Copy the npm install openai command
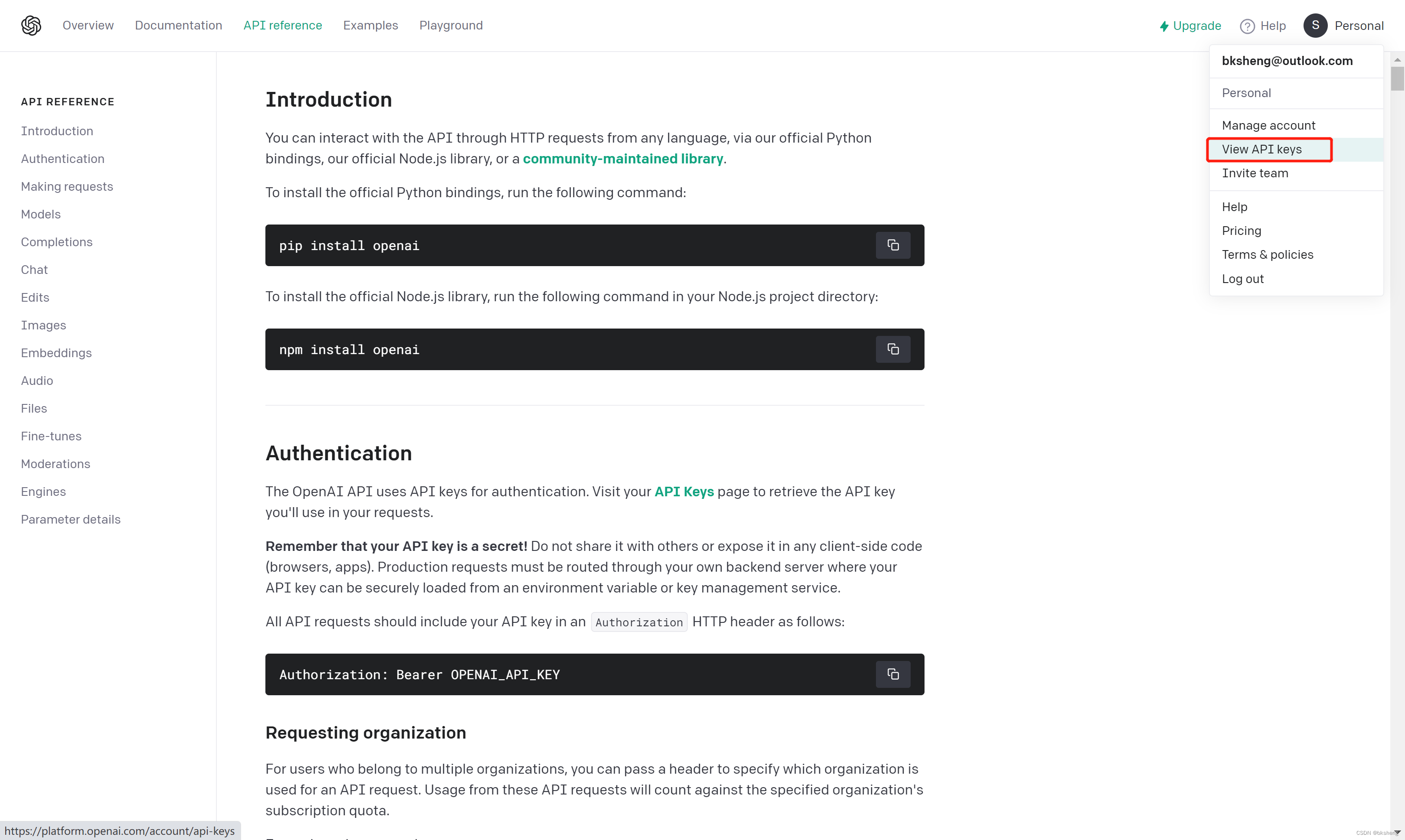 coord(892,348)
